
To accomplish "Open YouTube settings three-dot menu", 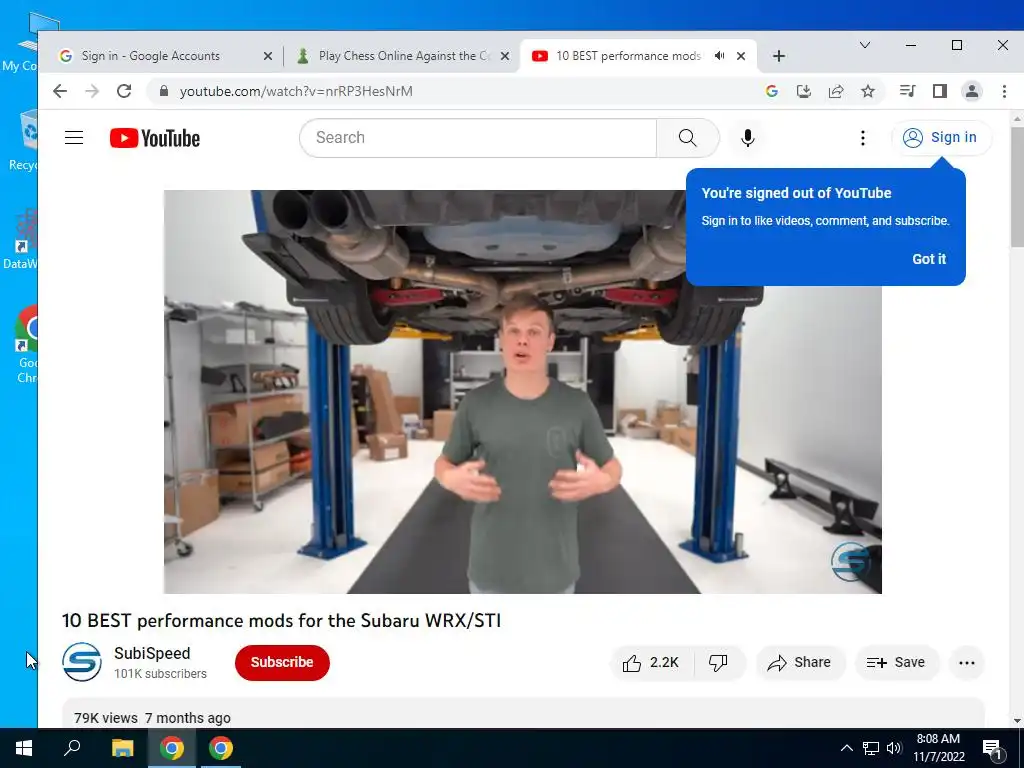I will [x=863, y=138].
